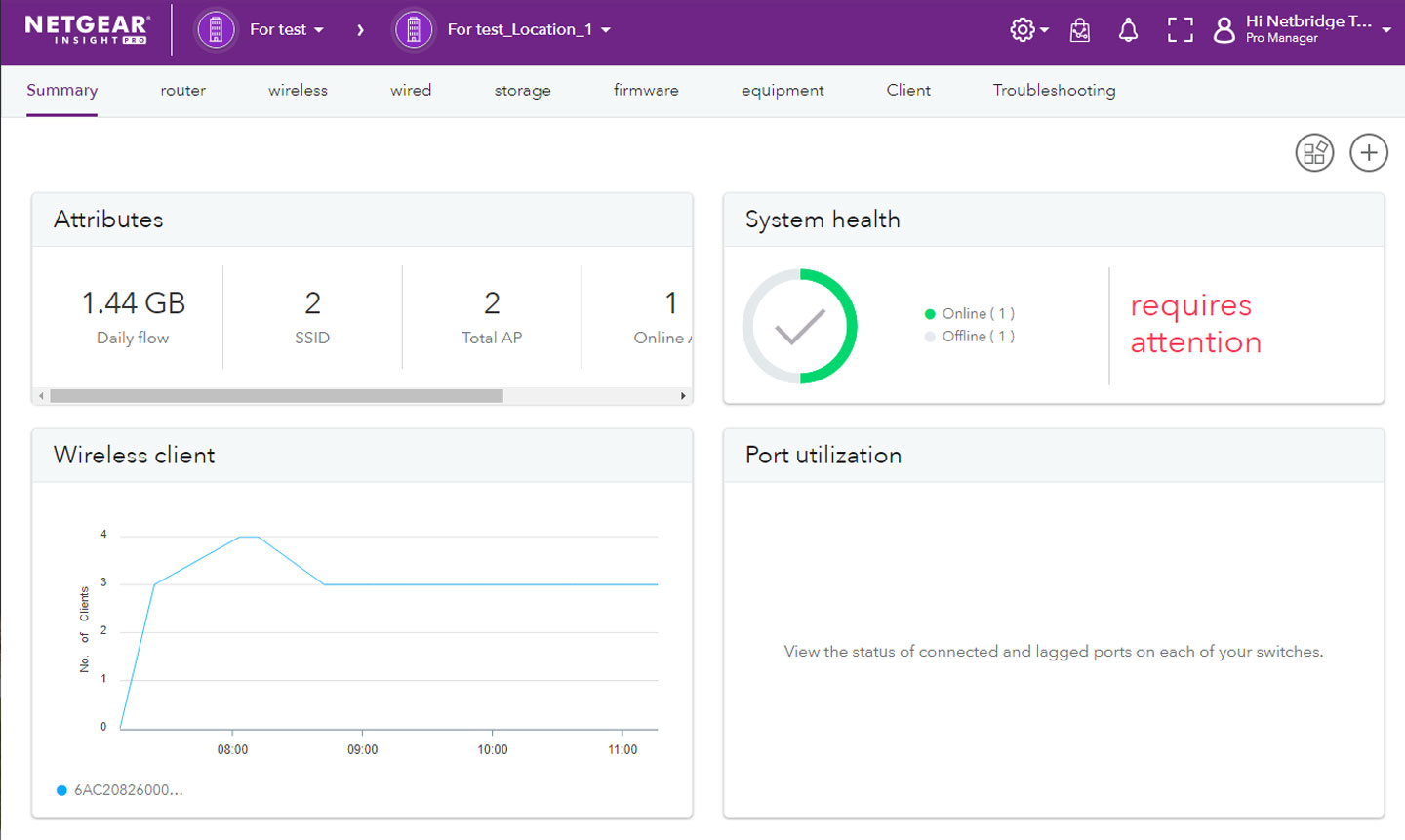The image size is (1405, 840).
Task: Click the For test organization building icon
Action: 216,29
